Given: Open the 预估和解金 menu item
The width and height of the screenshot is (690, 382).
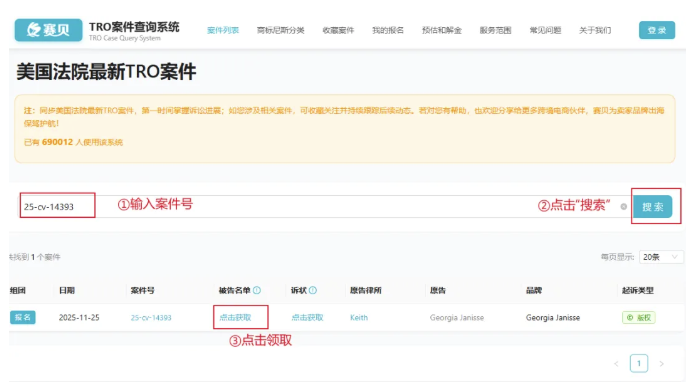Looking at the screenshot, I should coord(442,30).
